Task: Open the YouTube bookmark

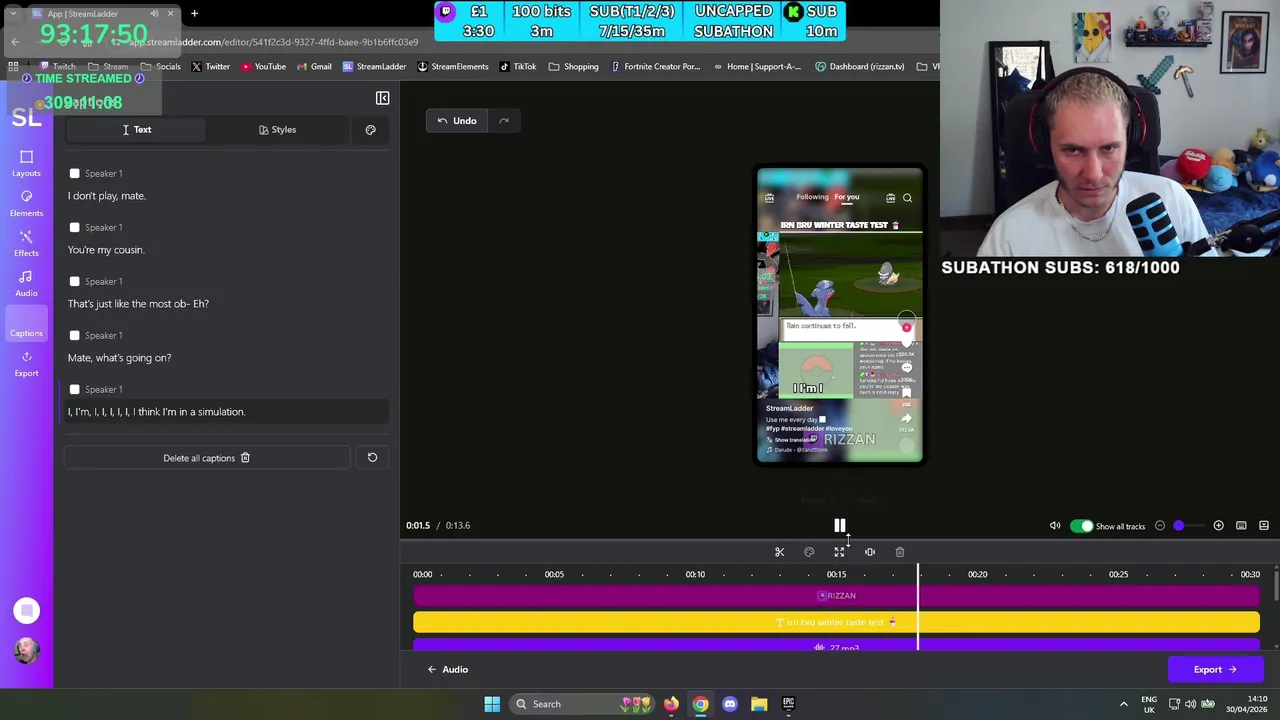Action: coord(262,67)
